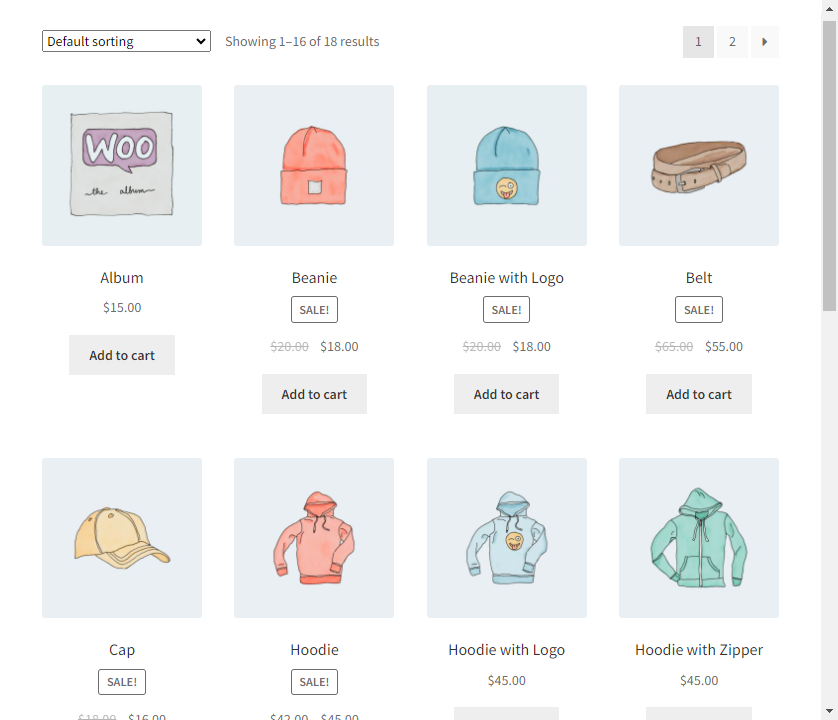
Task: Click the next page arrow icon
Action: tap(764, 42)
